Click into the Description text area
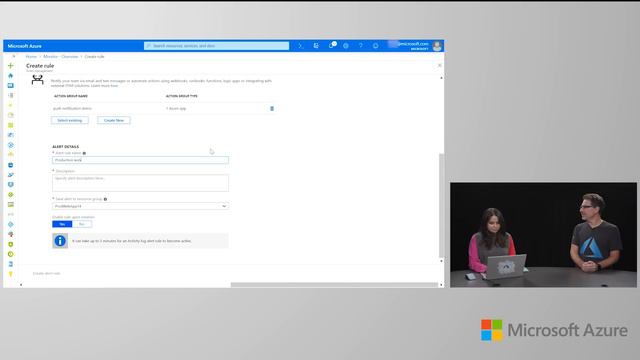Image resolution: width=640 pixels, height=360 pixels. pos(140,183)
